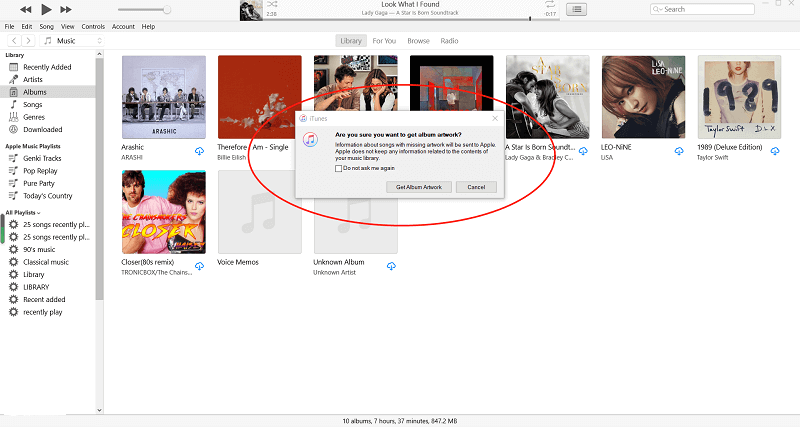This screenshot has width=800, height=427.
Task: Open the Arashic album cover
Action: coord(164,97)
